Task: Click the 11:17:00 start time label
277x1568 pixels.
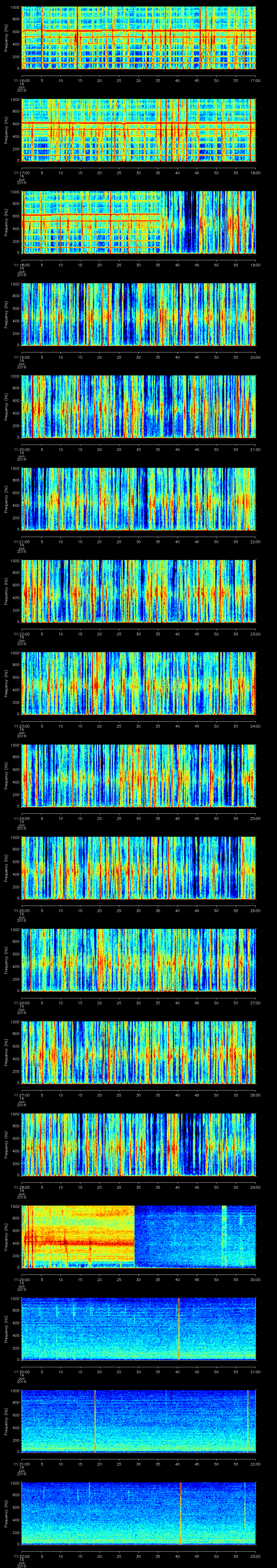Action: (22, 173)
